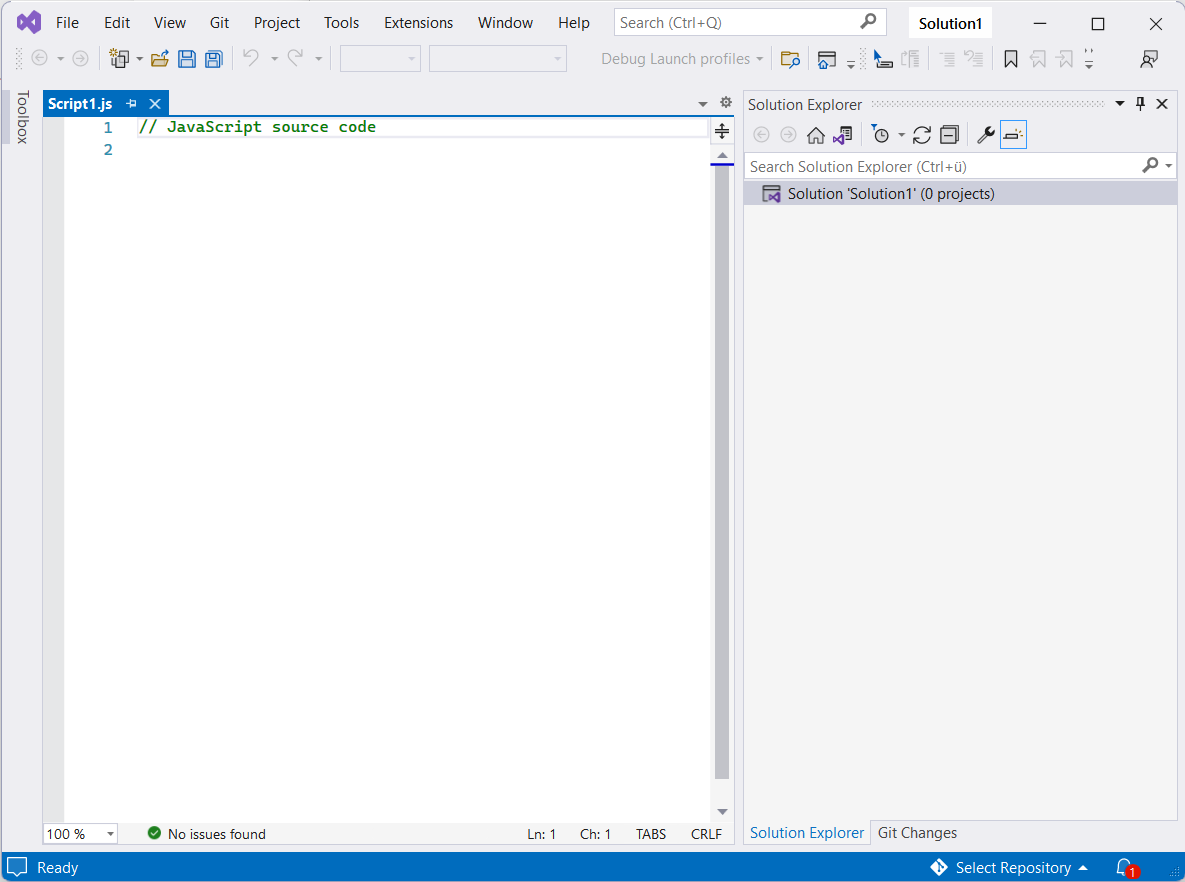This screenshot has height=882, width=1185.
Task: Click Select Repository in status bar
Action: [x=1012, y=867]
